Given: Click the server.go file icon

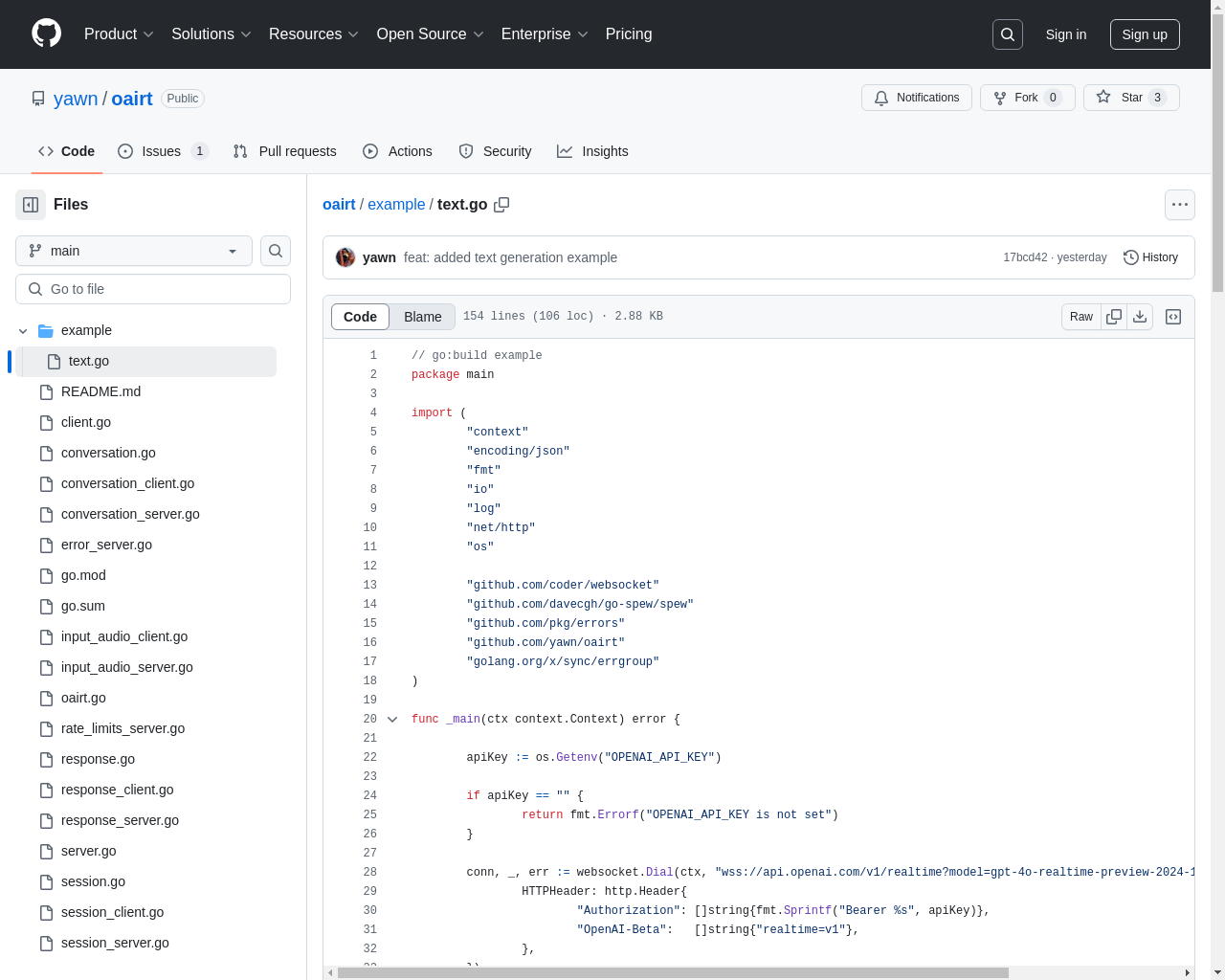Looking at the screenshot, I should pyautogui.click(x=46, y=852).
